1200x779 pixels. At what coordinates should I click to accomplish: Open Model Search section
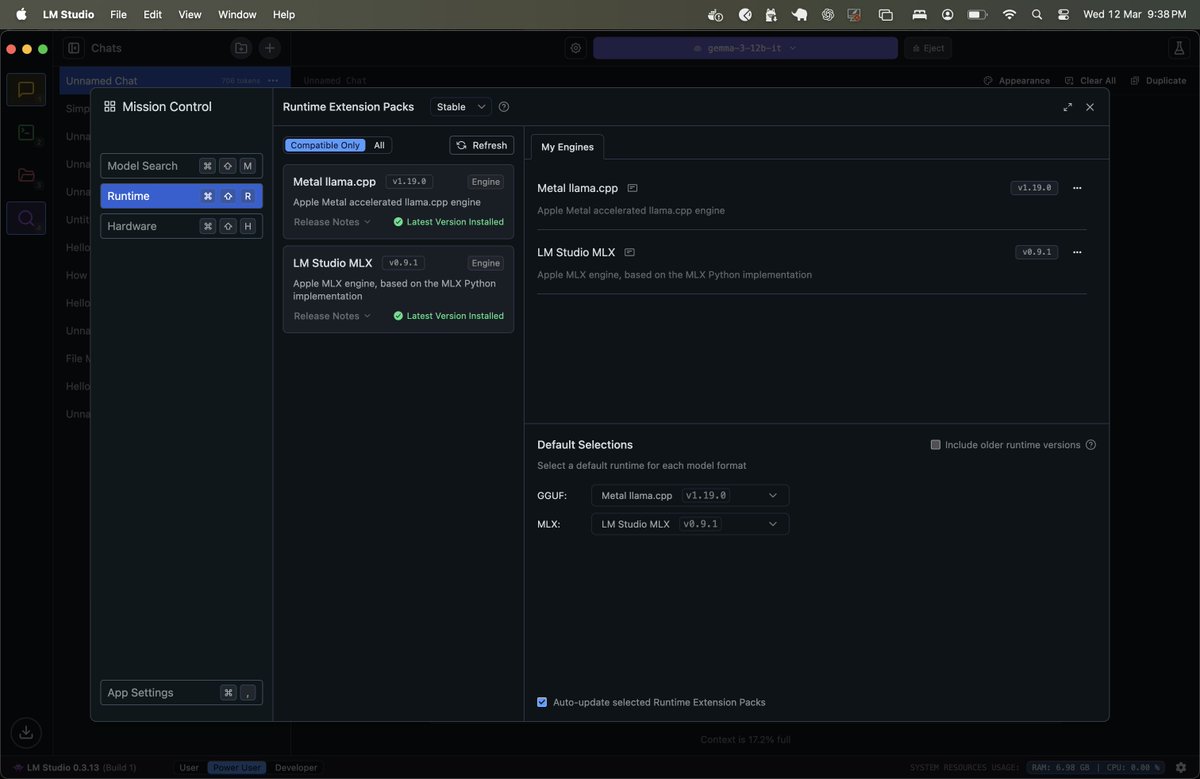point(181,166)
